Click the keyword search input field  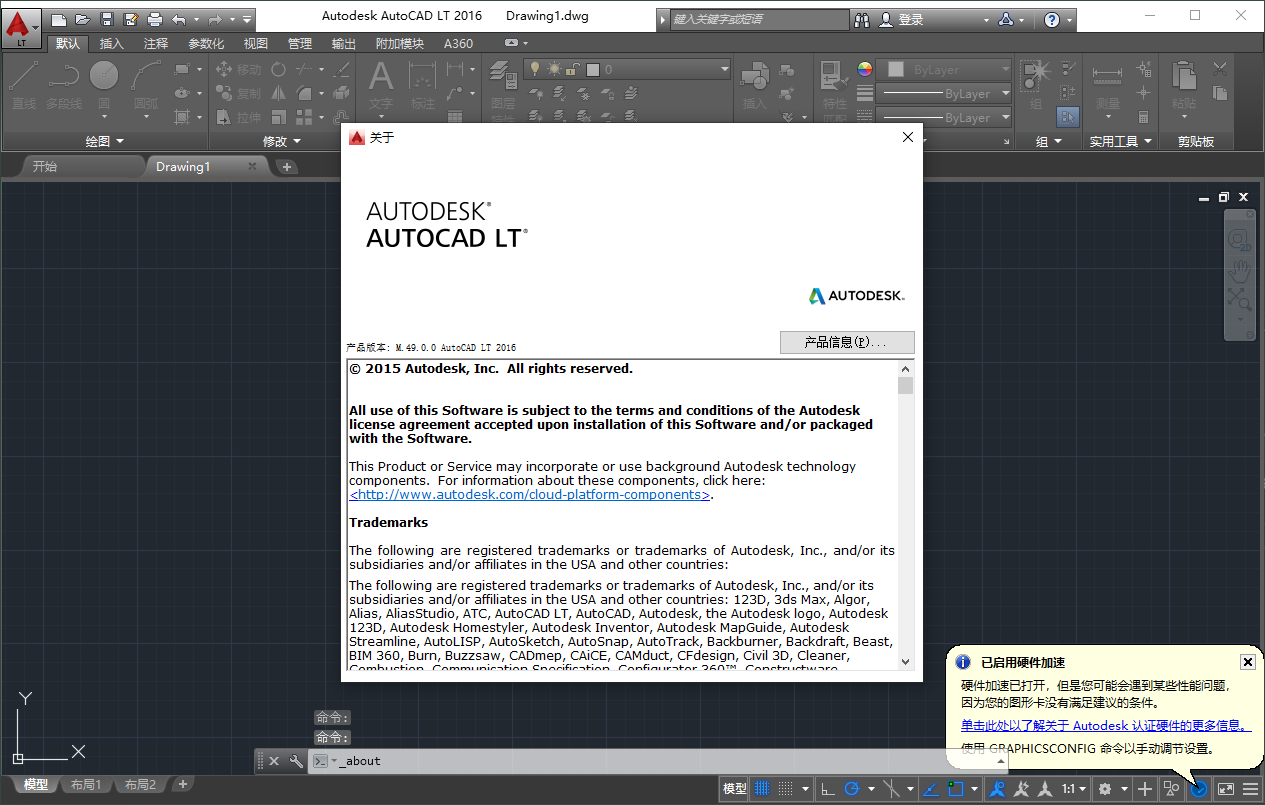tap(759, 19)
